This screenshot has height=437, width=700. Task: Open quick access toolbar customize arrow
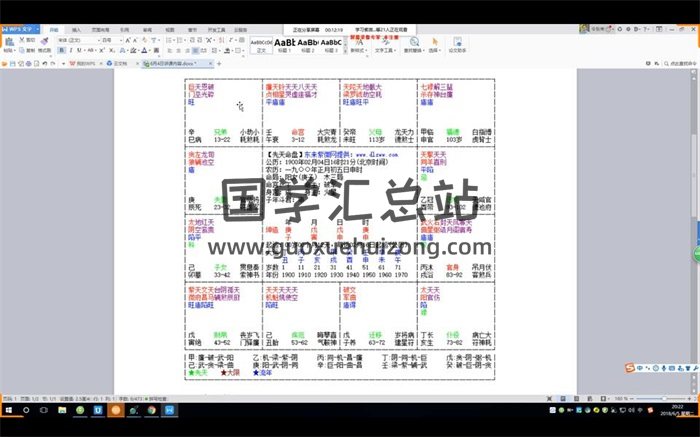point(63,64)
